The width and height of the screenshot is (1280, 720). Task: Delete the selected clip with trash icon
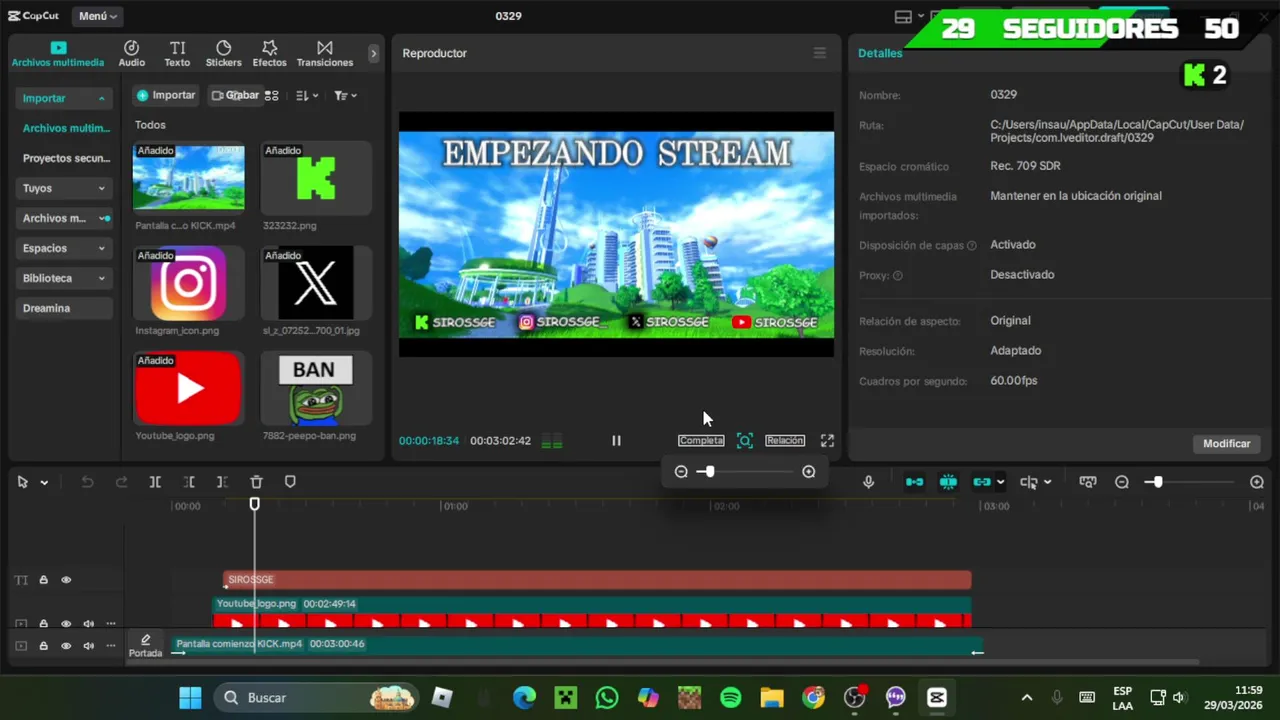click(256, 482)
